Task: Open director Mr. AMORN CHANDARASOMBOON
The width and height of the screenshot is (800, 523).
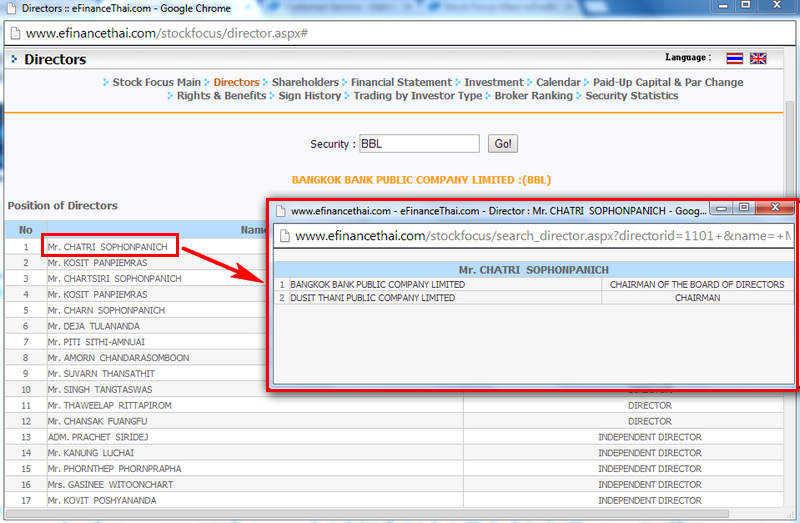Action: coord(118,358)
